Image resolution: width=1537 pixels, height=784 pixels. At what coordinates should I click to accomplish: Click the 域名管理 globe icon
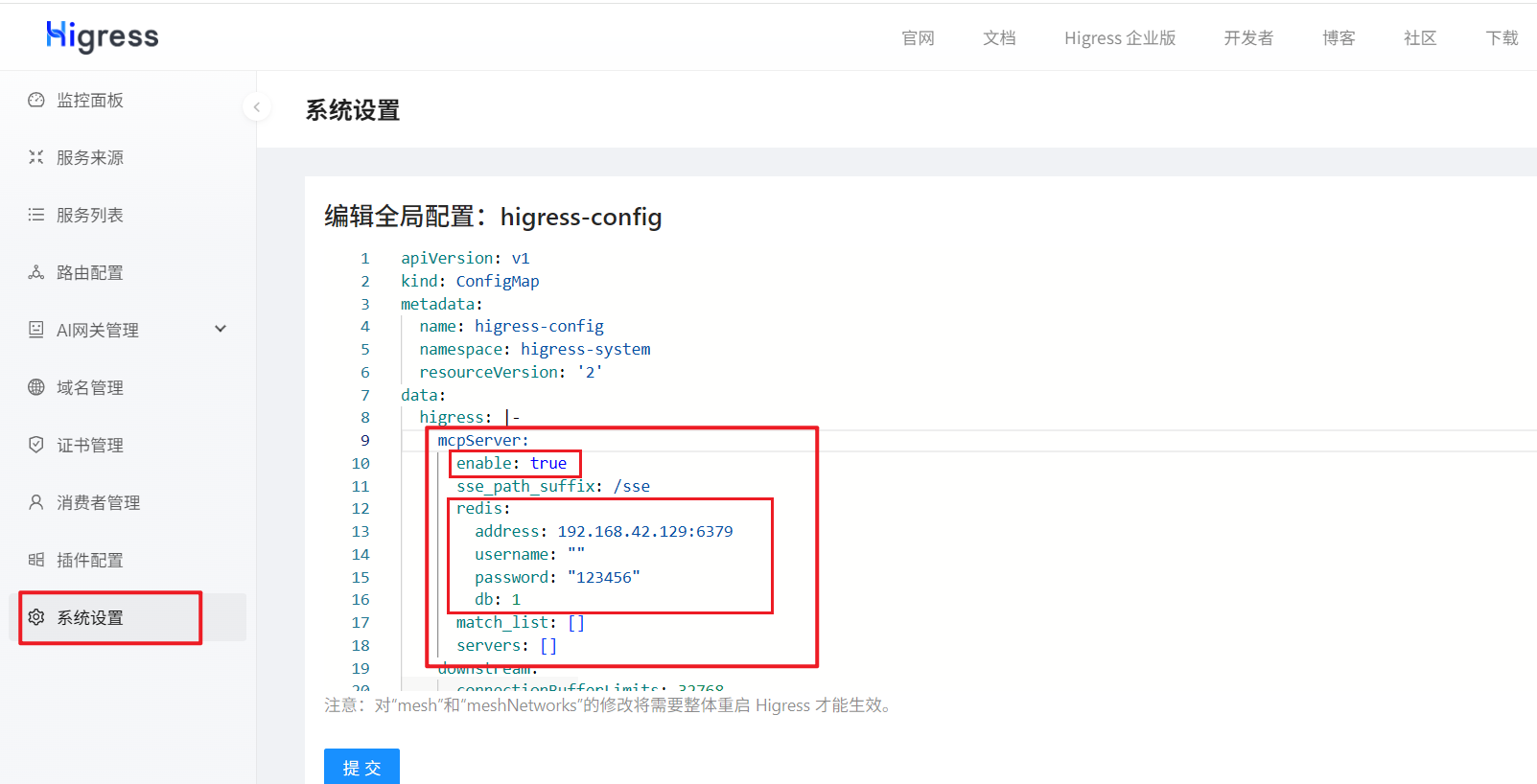[x=36, y=387]
